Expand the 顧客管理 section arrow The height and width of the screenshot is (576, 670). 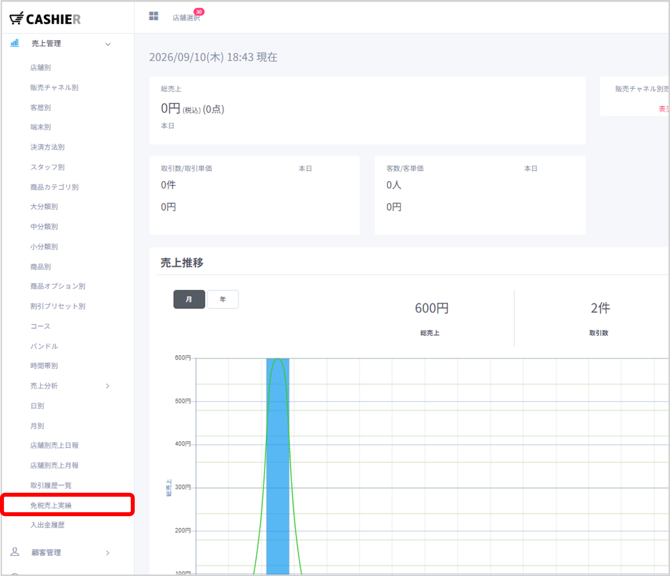point(108,552)
